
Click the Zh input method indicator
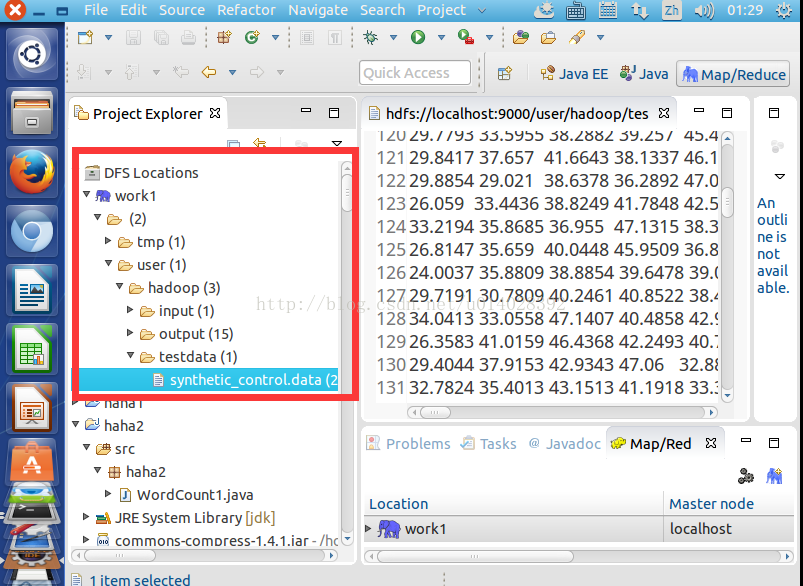[x=671, y=10]
